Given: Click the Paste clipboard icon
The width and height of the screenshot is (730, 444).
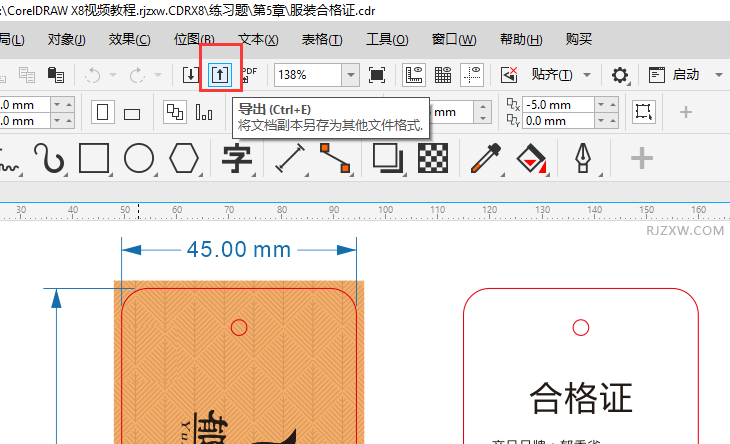Looking at the screenshot, I should coord(56,74).
